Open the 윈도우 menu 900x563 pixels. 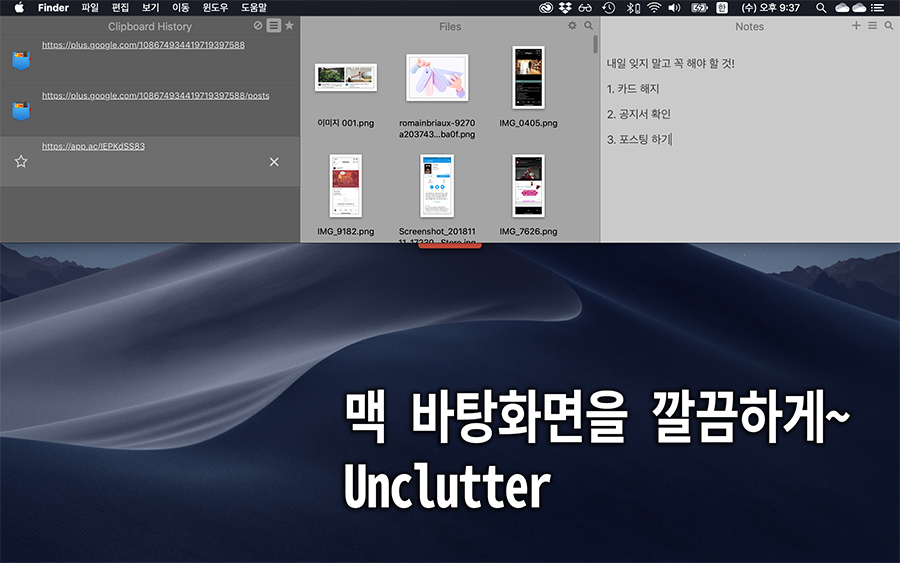pos(215,7)
